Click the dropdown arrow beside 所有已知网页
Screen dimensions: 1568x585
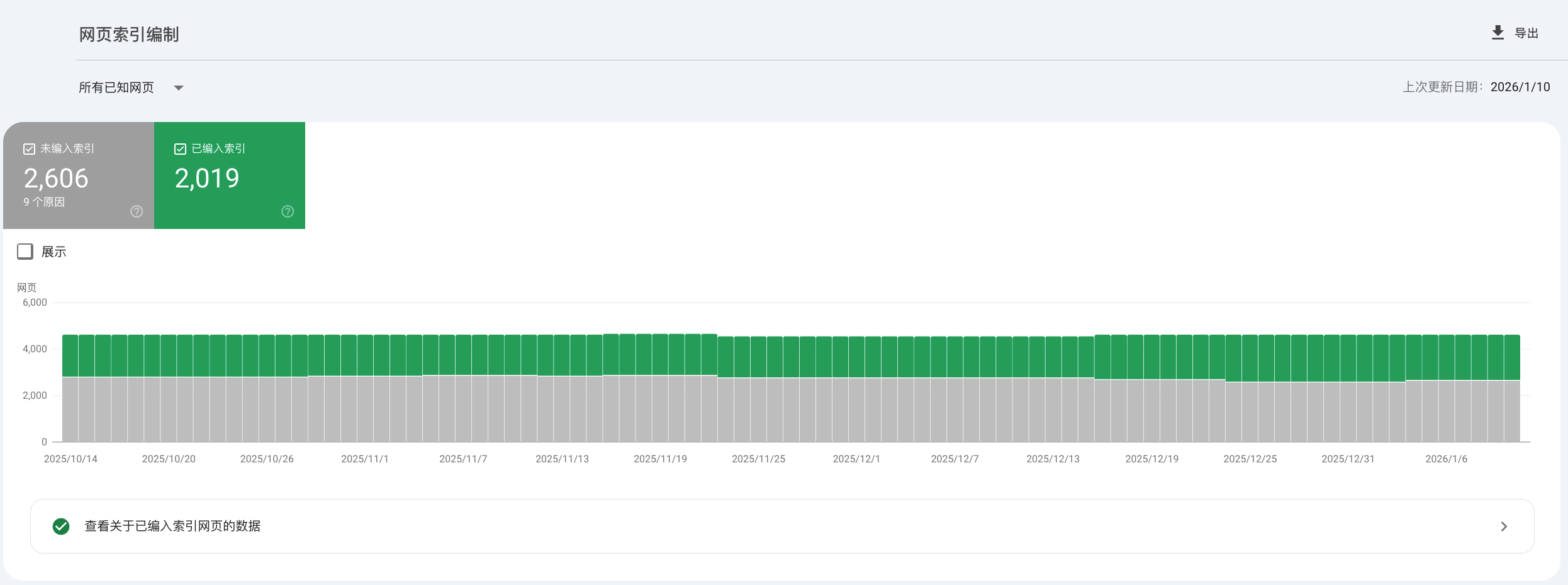pyautogui.click(x=179, y=88)
